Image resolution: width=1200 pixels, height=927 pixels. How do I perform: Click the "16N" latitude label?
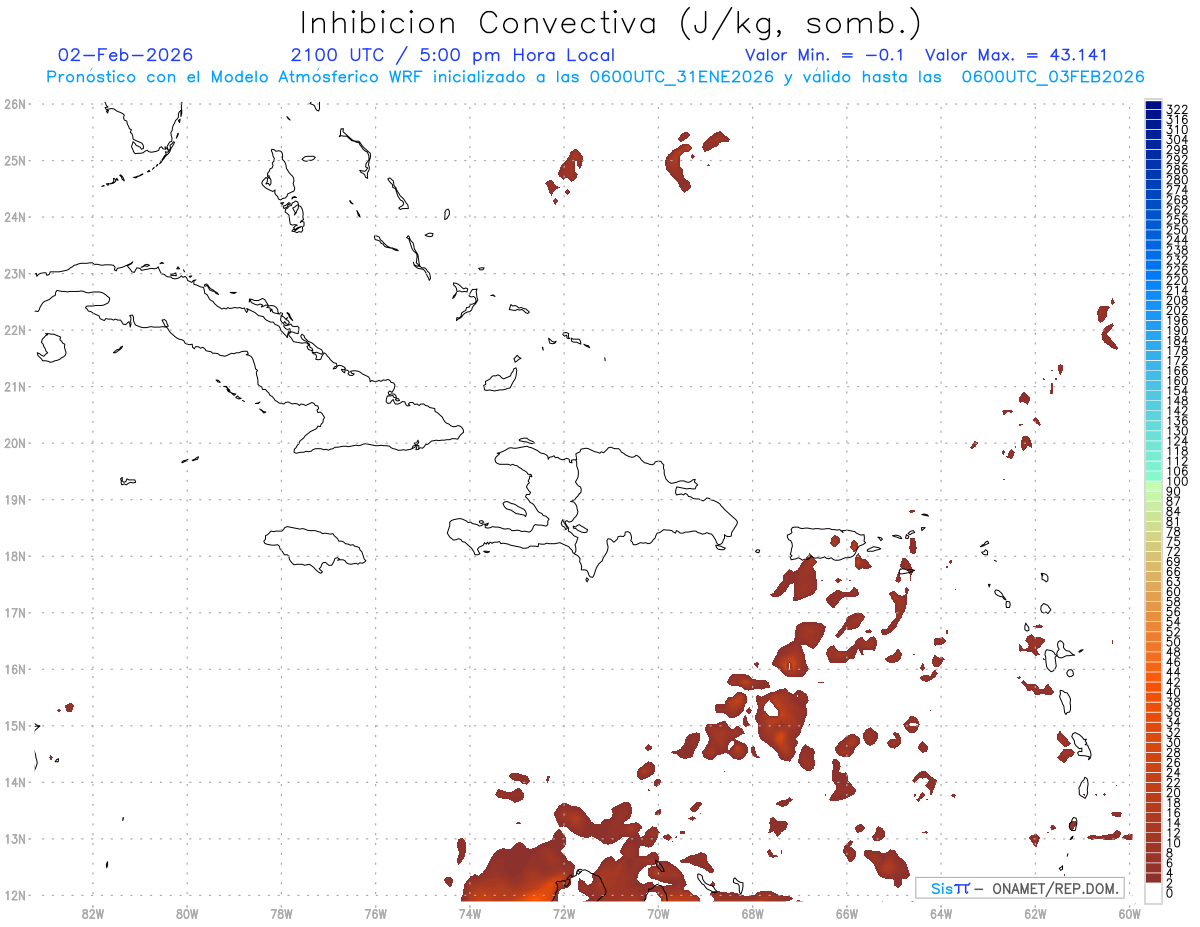click(x=14, y=669)
